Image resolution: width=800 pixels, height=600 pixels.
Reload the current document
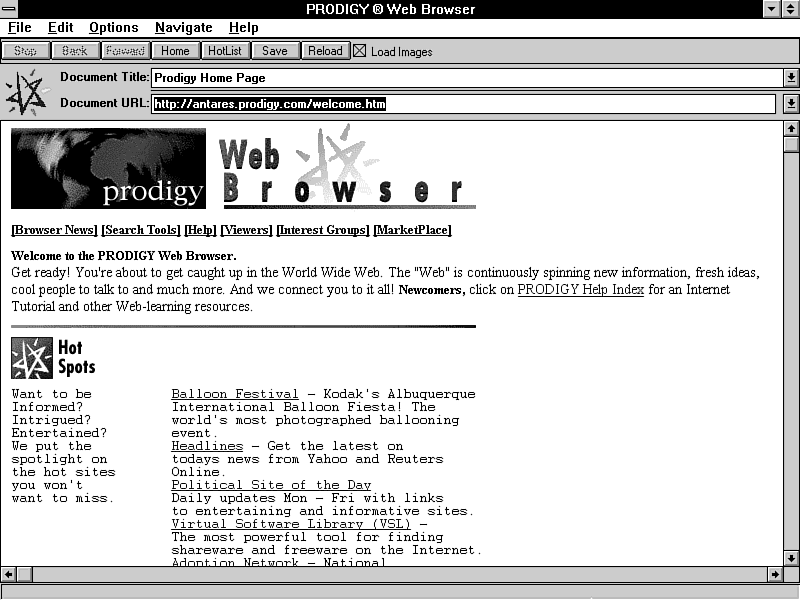point(325,51)
